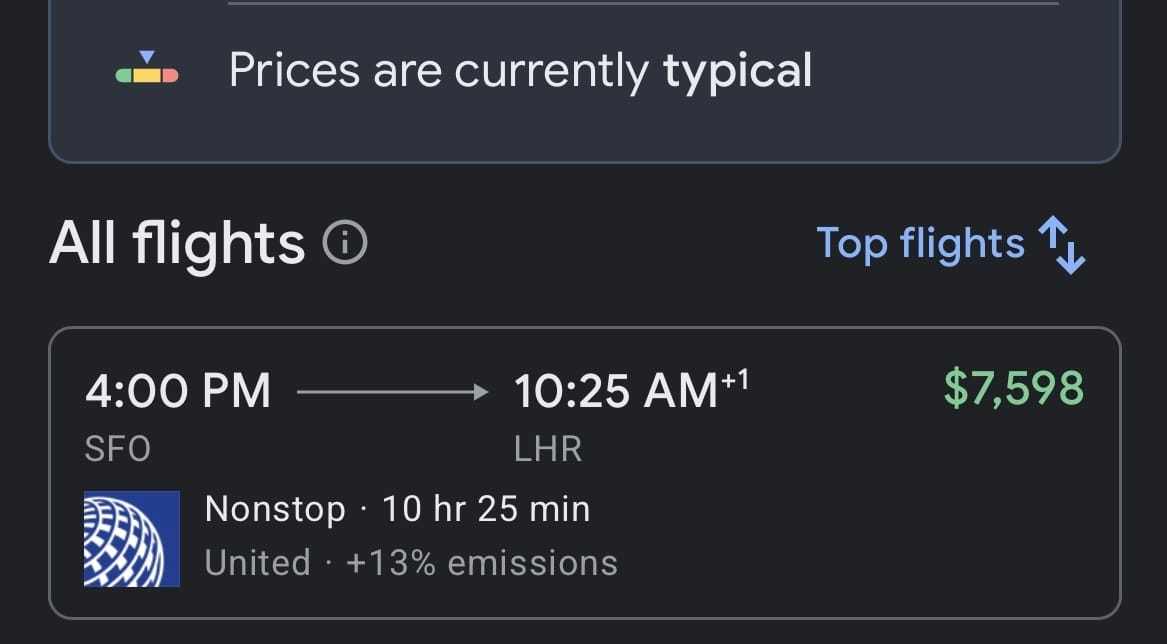Tap the +1 next-day arrival indicator
The height and width of the screenshot is (644, 1167).
734,382
